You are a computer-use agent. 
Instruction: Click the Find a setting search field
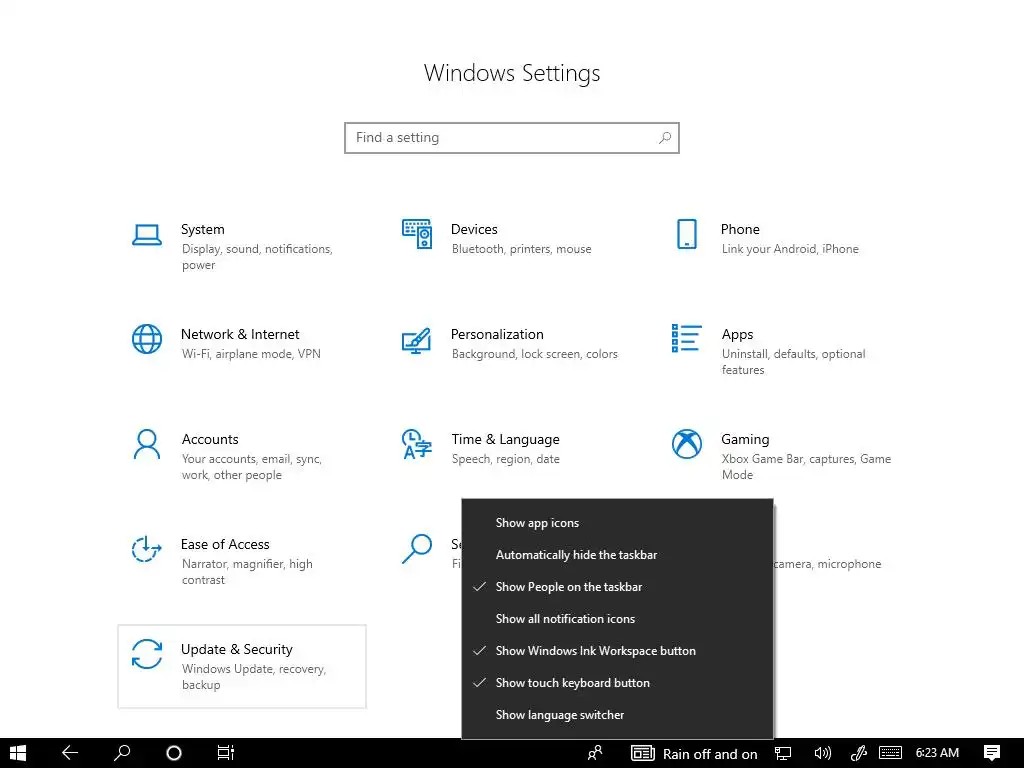click(512, 138)
